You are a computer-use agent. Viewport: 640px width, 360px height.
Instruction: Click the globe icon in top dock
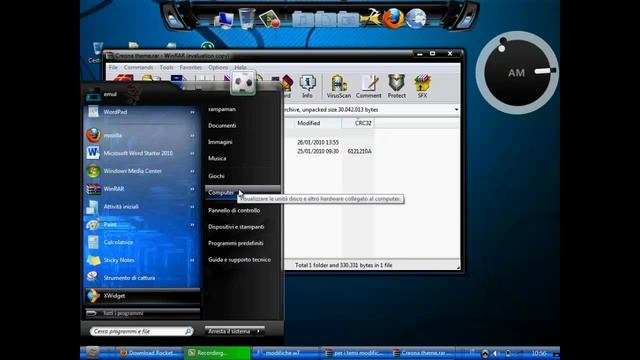416,18
